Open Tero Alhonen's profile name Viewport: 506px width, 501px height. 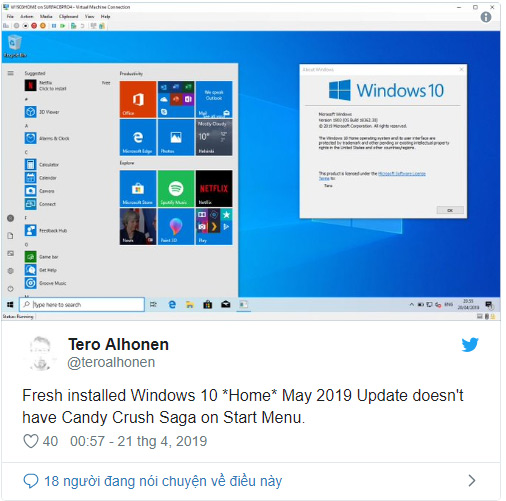point(118,344)
